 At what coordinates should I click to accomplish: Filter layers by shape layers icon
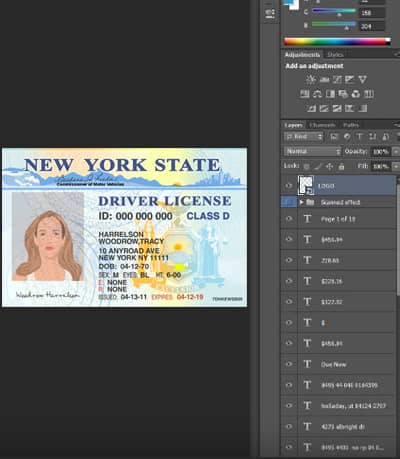372,137
